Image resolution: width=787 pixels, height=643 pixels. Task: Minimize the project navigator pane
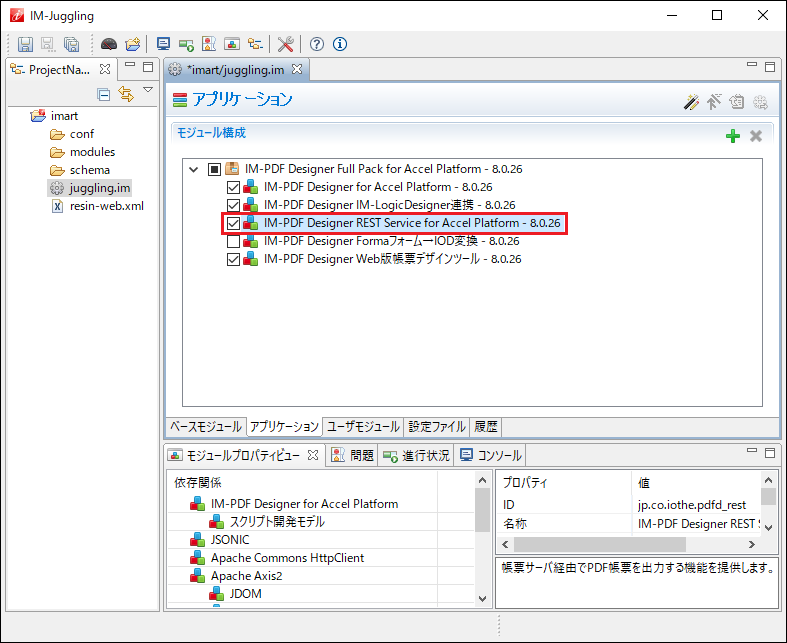[x=130, y=65]
